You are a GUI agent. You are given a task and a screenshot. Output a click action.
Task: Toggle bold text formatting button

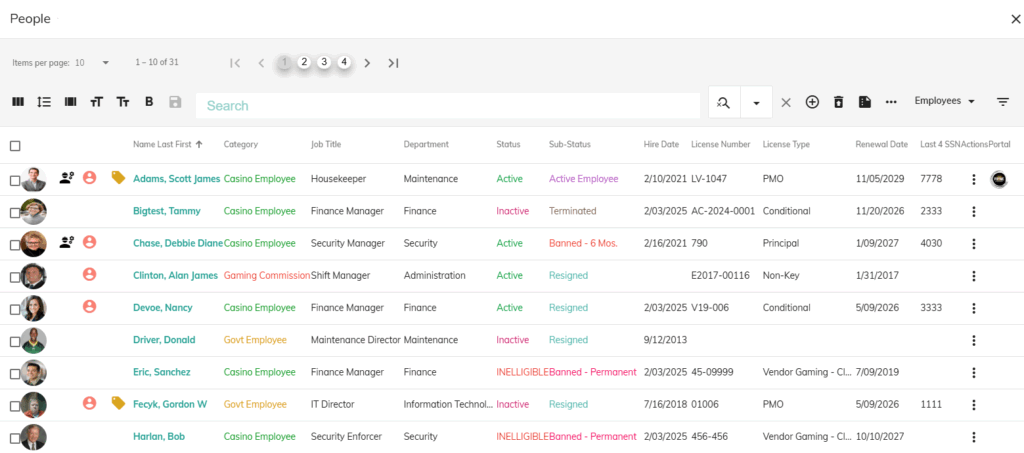click(149, 102)
